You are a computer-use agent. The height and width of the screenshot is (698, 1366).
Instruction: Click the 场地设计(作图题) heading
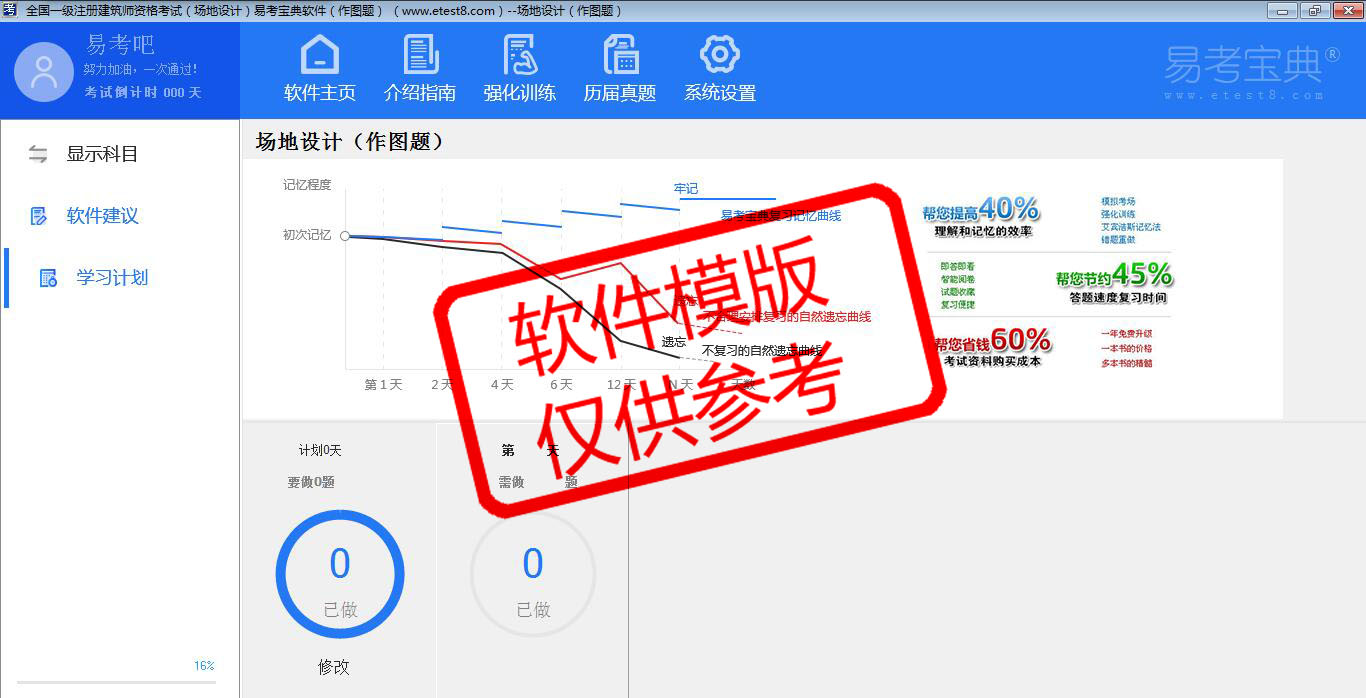point(349,142)
